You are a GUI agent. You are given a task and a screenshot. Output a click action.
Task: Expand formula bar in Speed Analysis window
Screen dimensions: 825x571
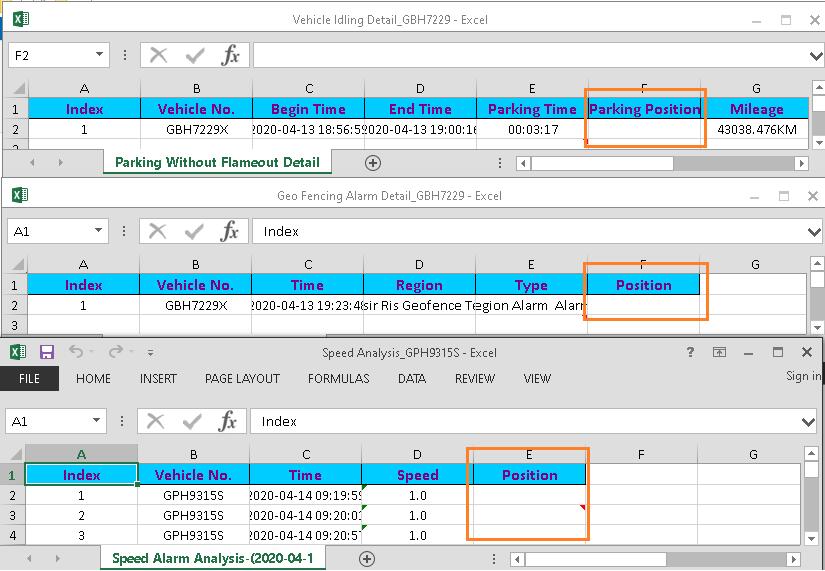(x=809, y=422)
